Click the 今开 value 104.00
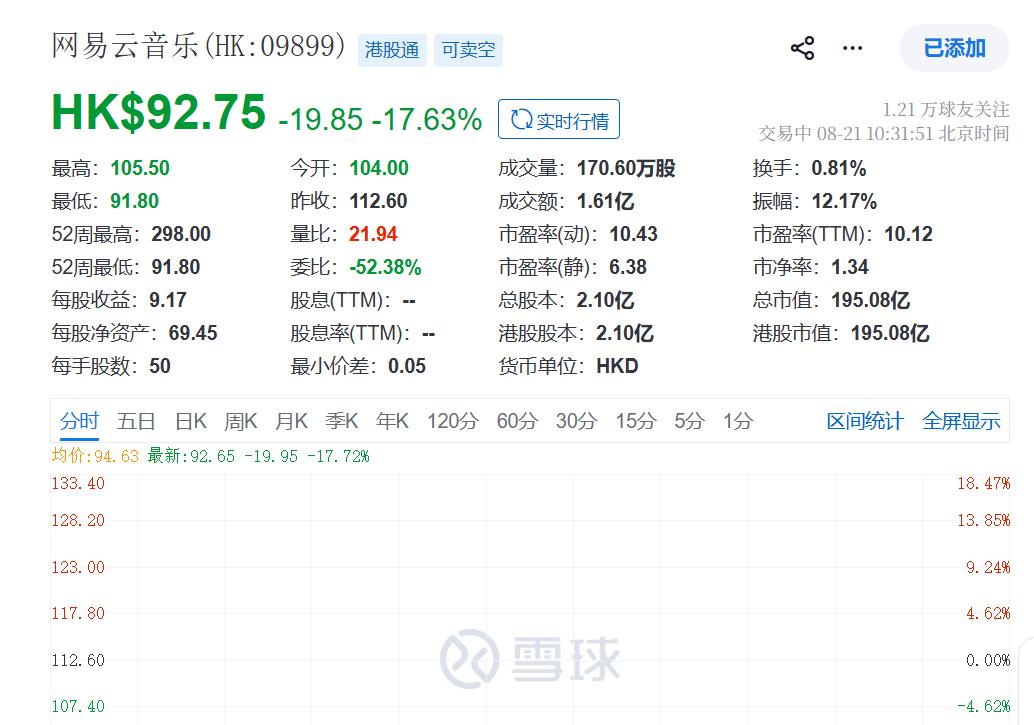 (379, 168)
